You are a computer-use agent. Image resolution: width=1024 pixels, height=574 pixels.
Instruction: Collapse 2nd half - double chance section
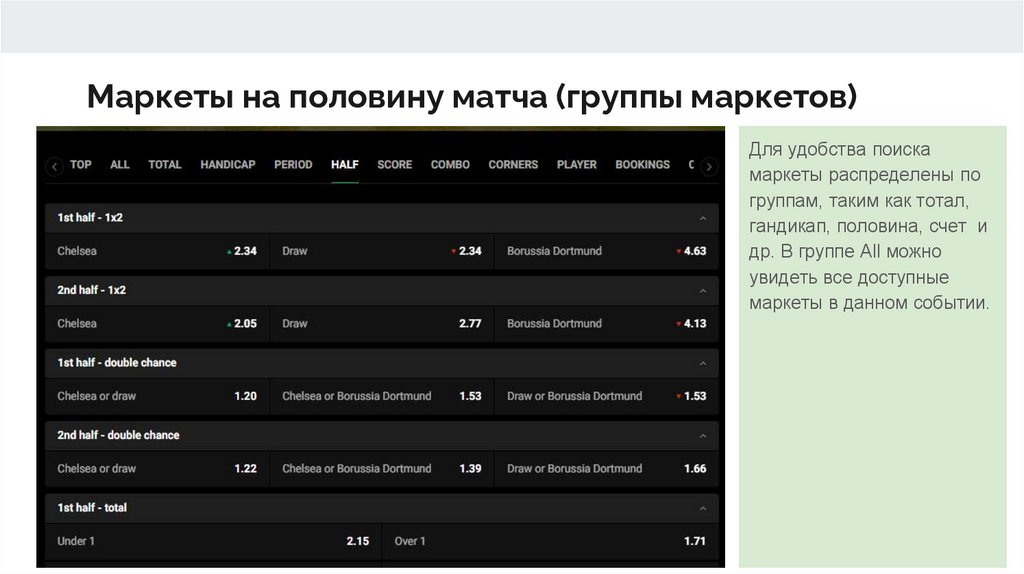click(703, 436)
